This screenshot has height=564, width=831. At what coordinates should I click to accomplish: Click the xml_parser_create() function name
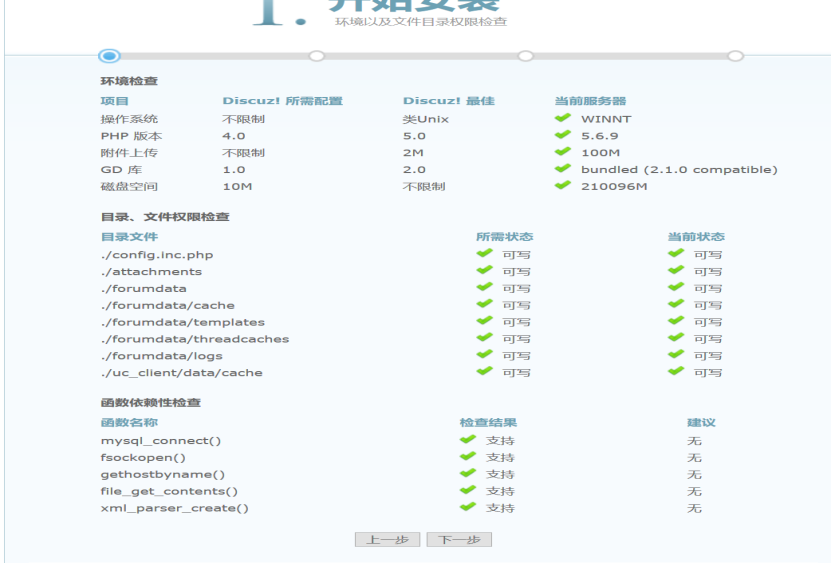174,508
